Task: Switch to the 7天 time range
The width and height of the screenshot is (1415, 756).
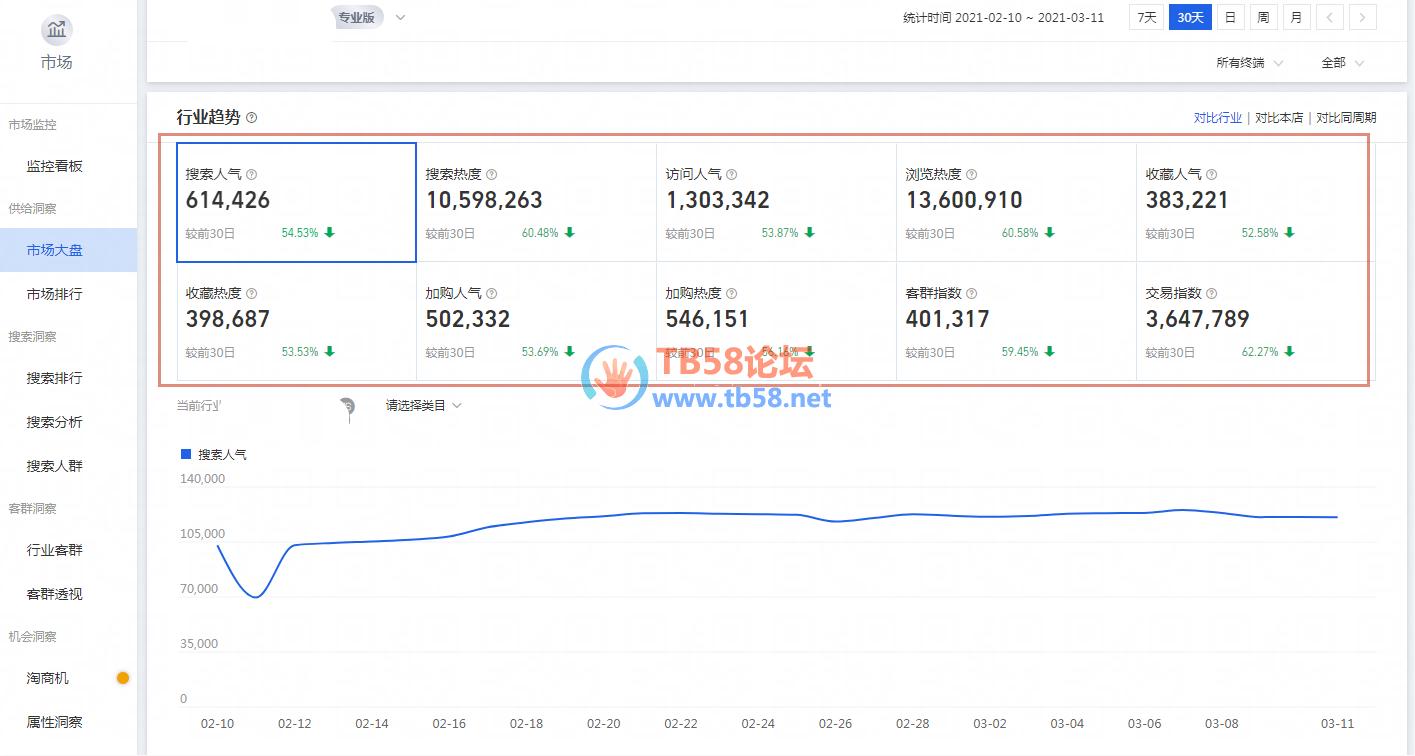Action: click(x=1146, y=17)
